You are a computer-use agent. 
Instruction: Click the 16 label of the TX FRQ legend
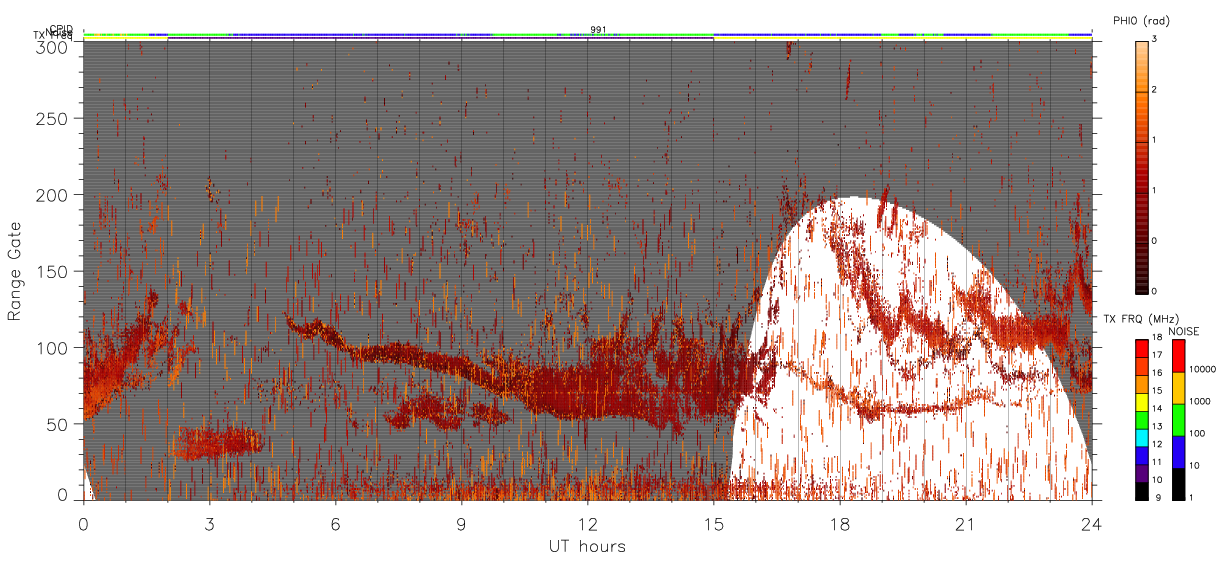[x=1158, y=374]
